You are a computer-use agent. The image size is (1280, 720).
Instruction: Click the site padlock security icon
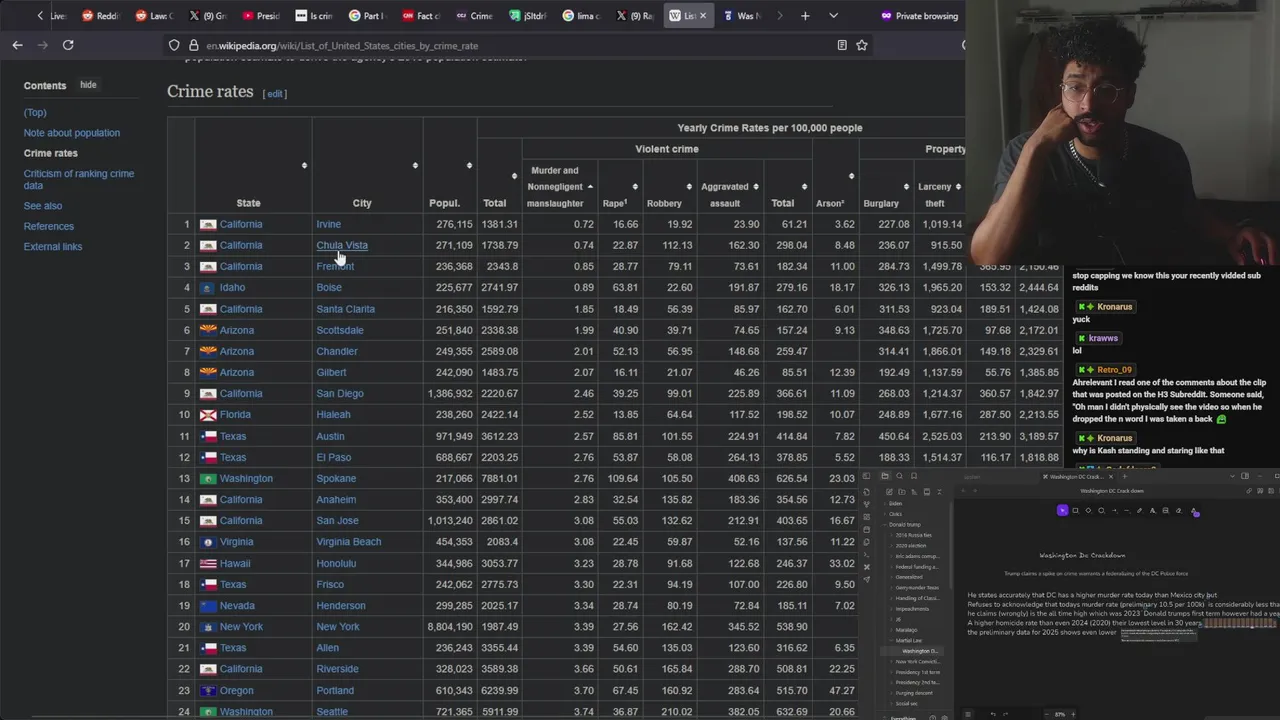(193, 45)
